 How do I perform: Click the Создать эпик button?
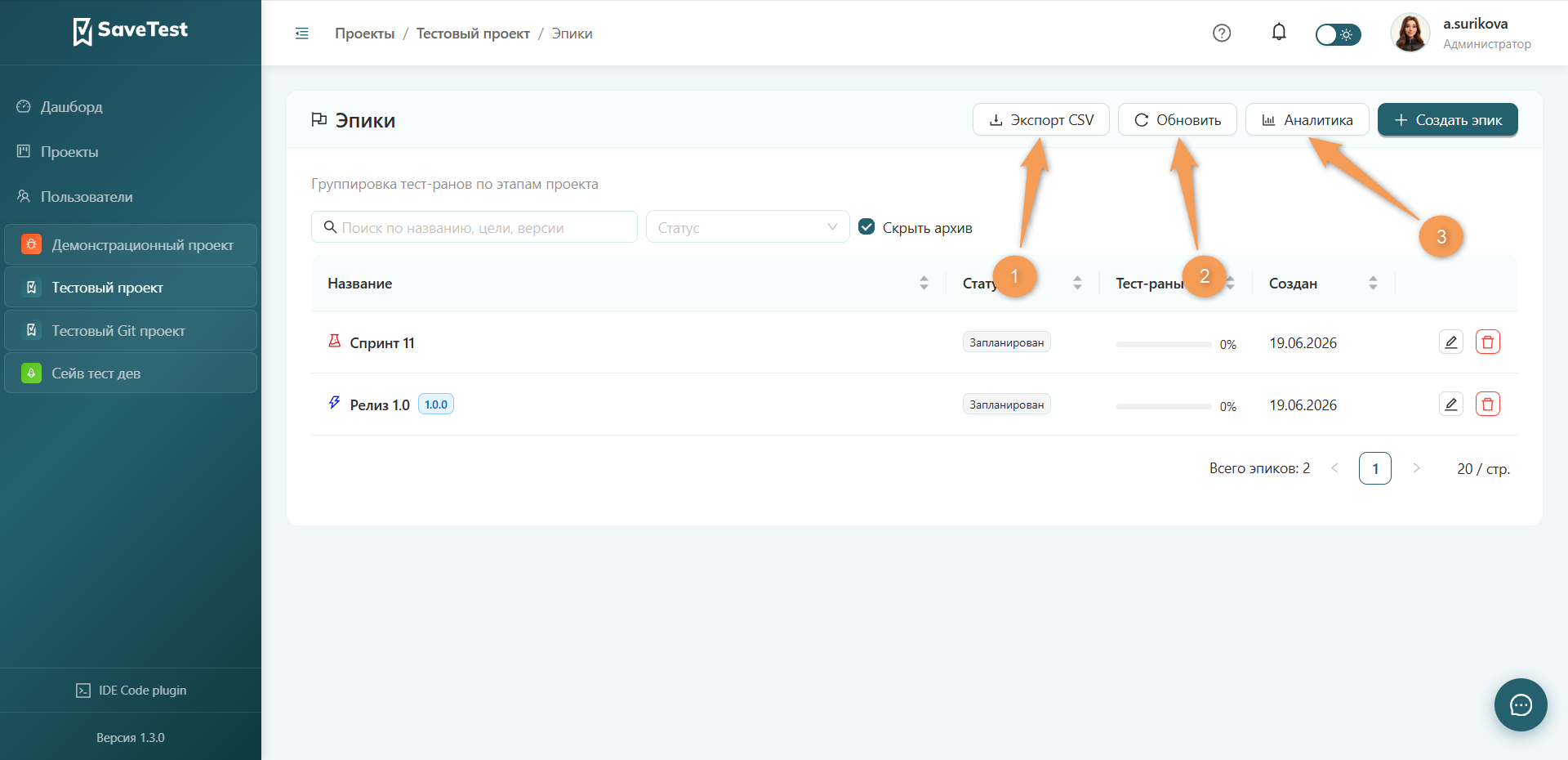[x=1447, y=120]
